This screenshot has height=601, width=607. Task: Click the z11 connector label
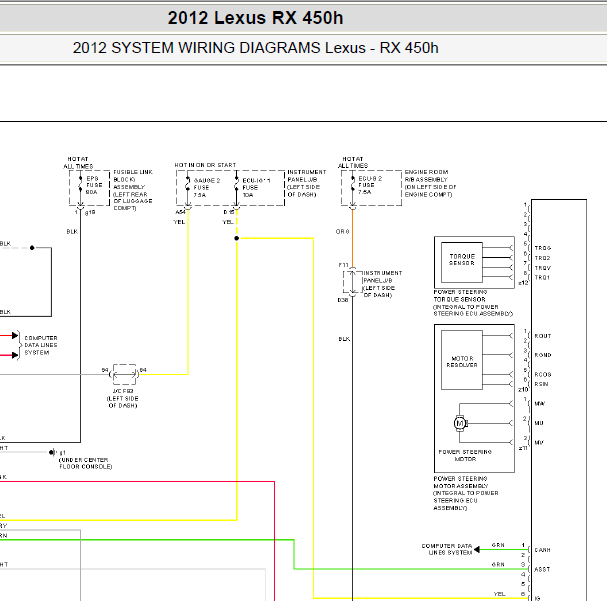pyautogui.click(x=523, y=448)
